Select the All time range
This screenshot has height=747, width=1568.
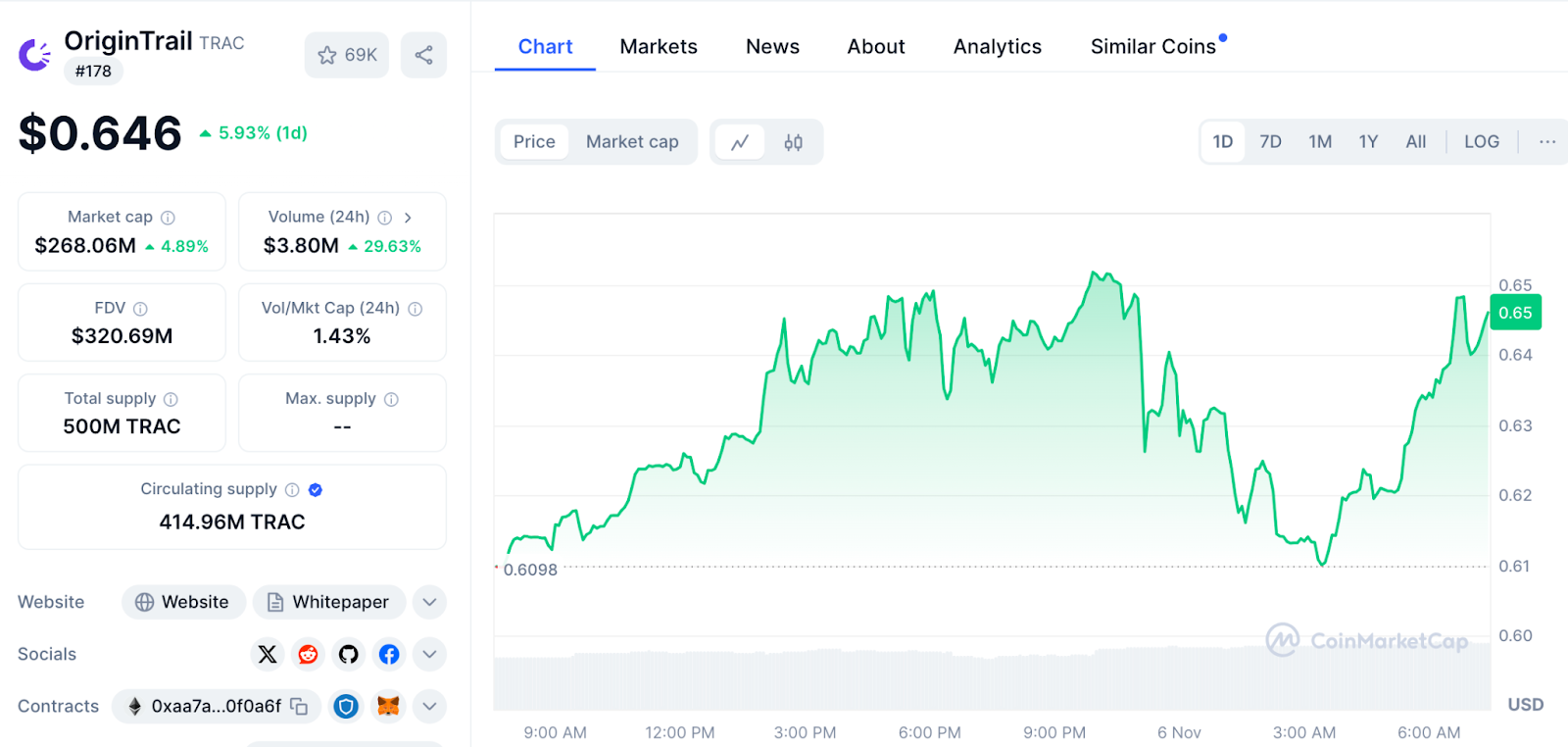1416,142
